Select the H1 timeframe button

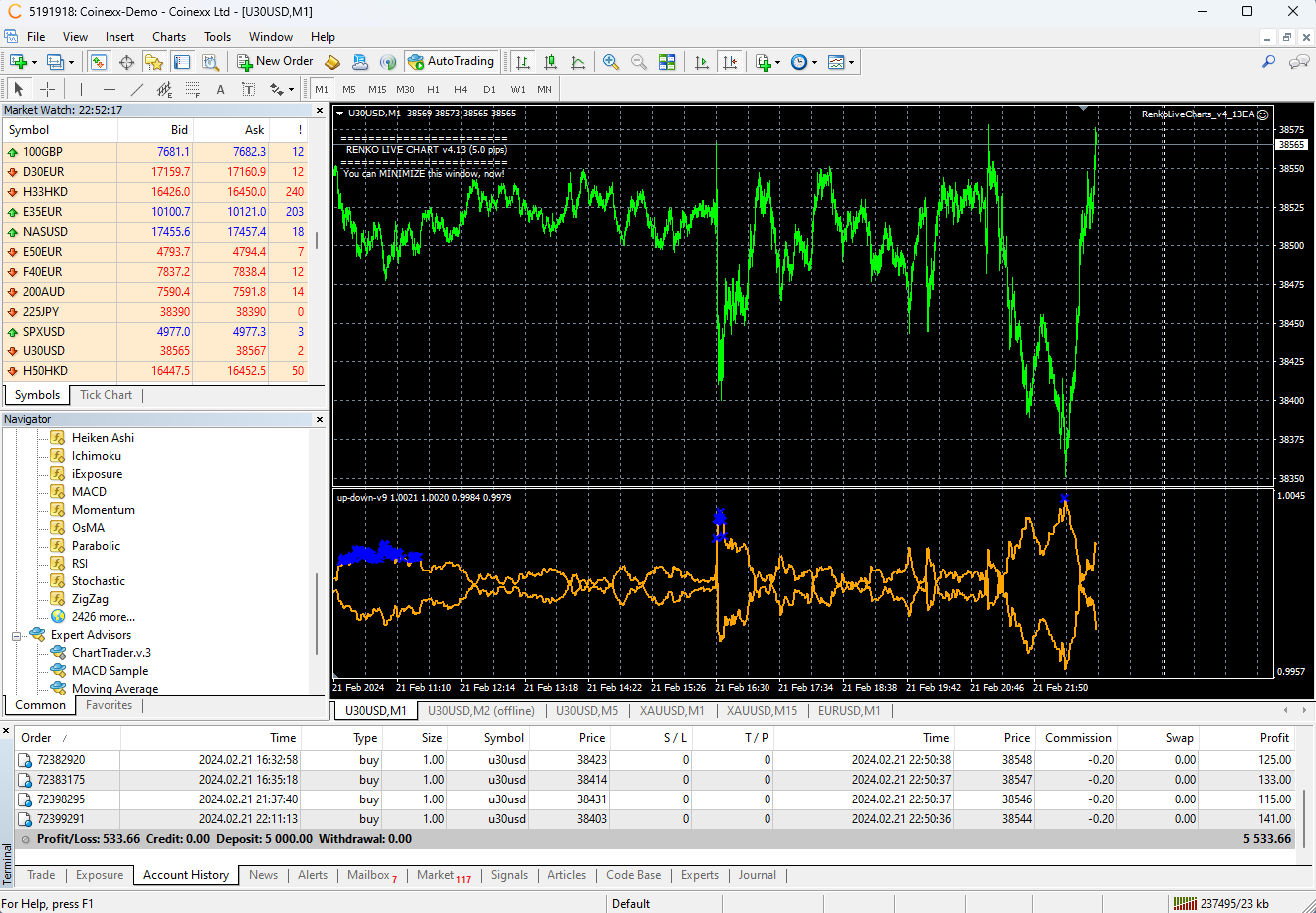pos(433,89)
